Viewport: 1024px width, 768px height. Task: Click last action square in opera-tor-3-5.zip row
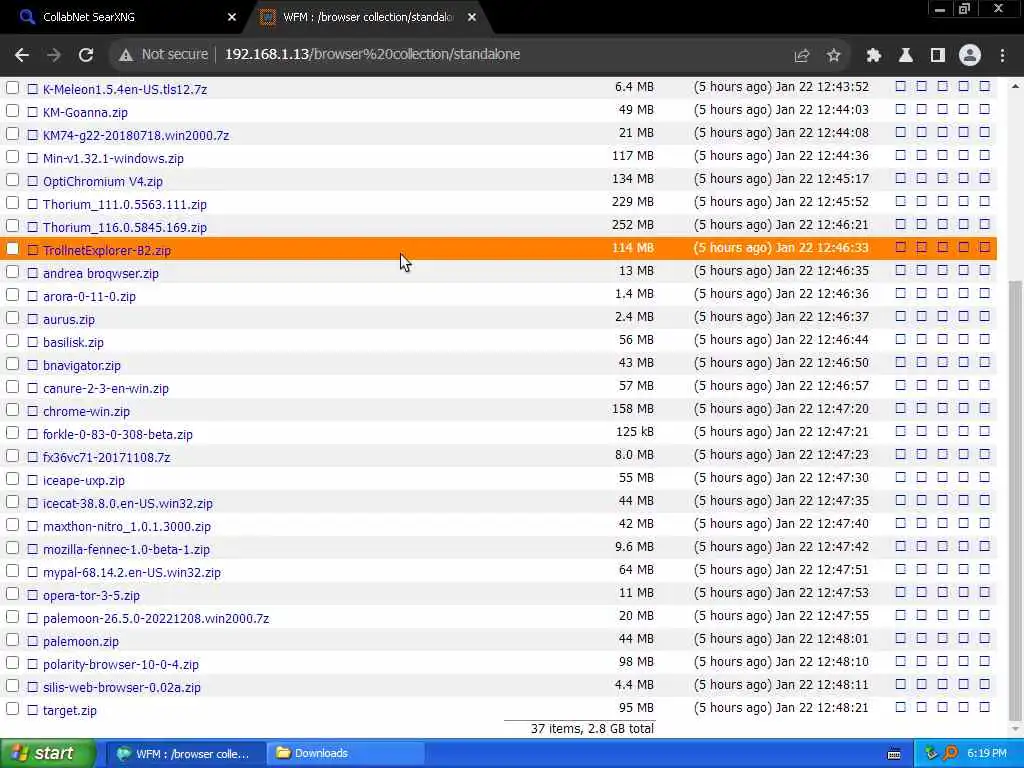point(985,592)
